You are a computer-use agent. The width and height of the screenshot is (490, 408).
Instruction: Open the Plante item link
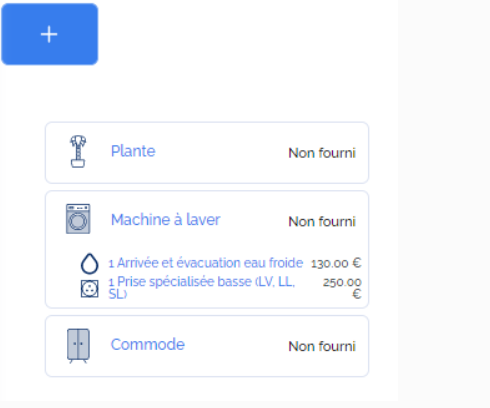(133, 151)
